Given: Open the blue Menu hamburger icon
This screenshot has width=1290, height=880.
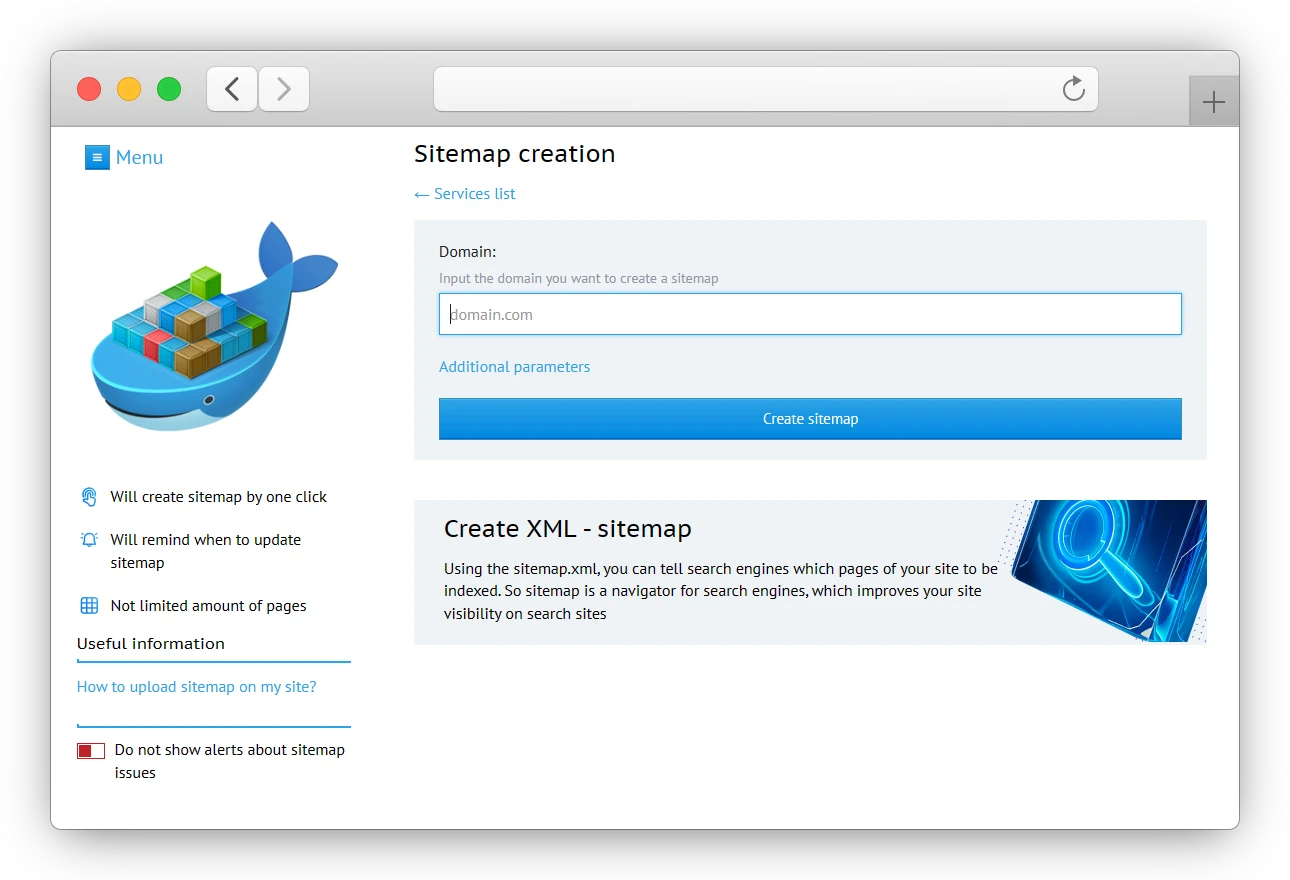Looking at the screenshot, I should 96,157.
